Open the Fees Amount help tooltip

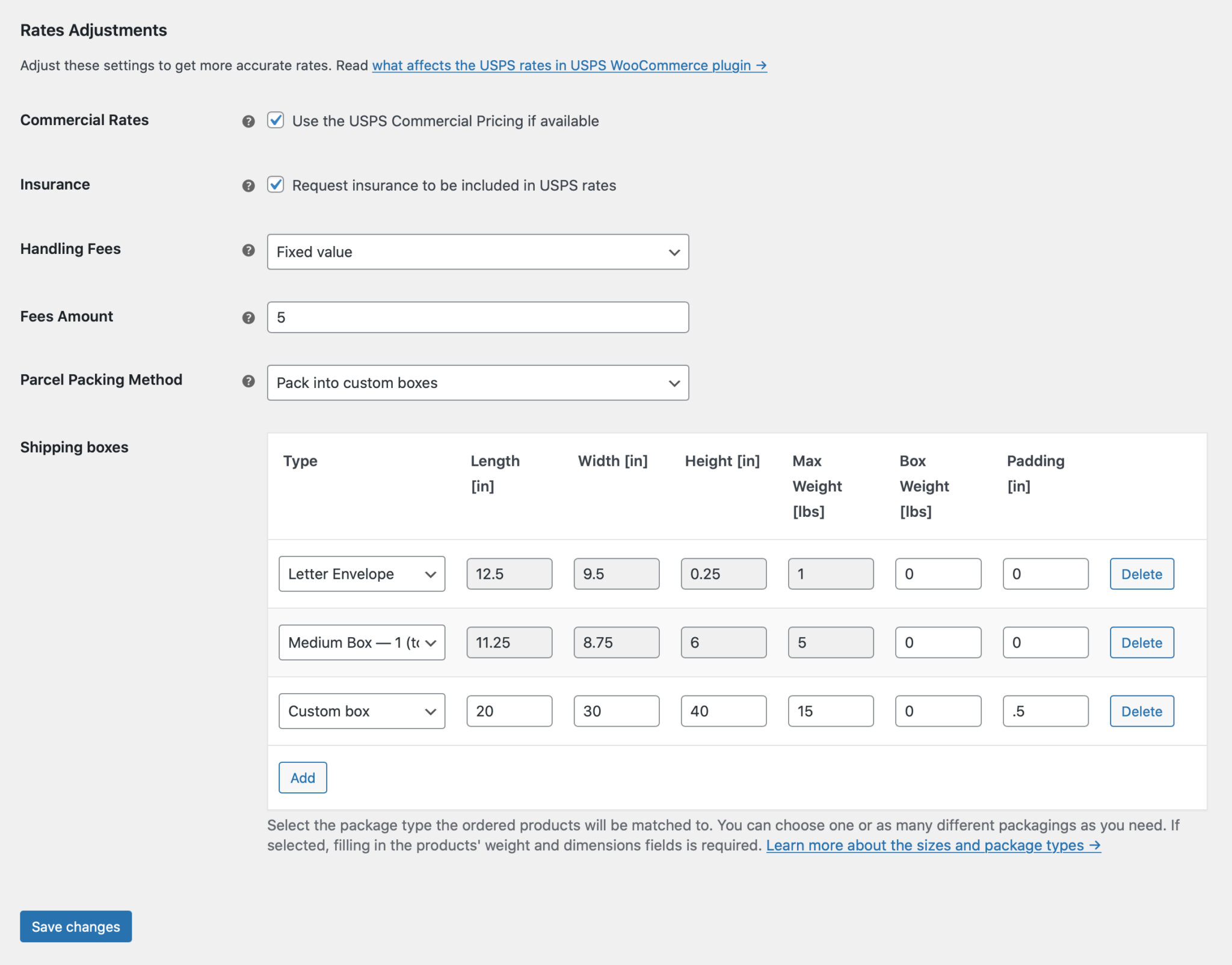(x=247, y=317)
